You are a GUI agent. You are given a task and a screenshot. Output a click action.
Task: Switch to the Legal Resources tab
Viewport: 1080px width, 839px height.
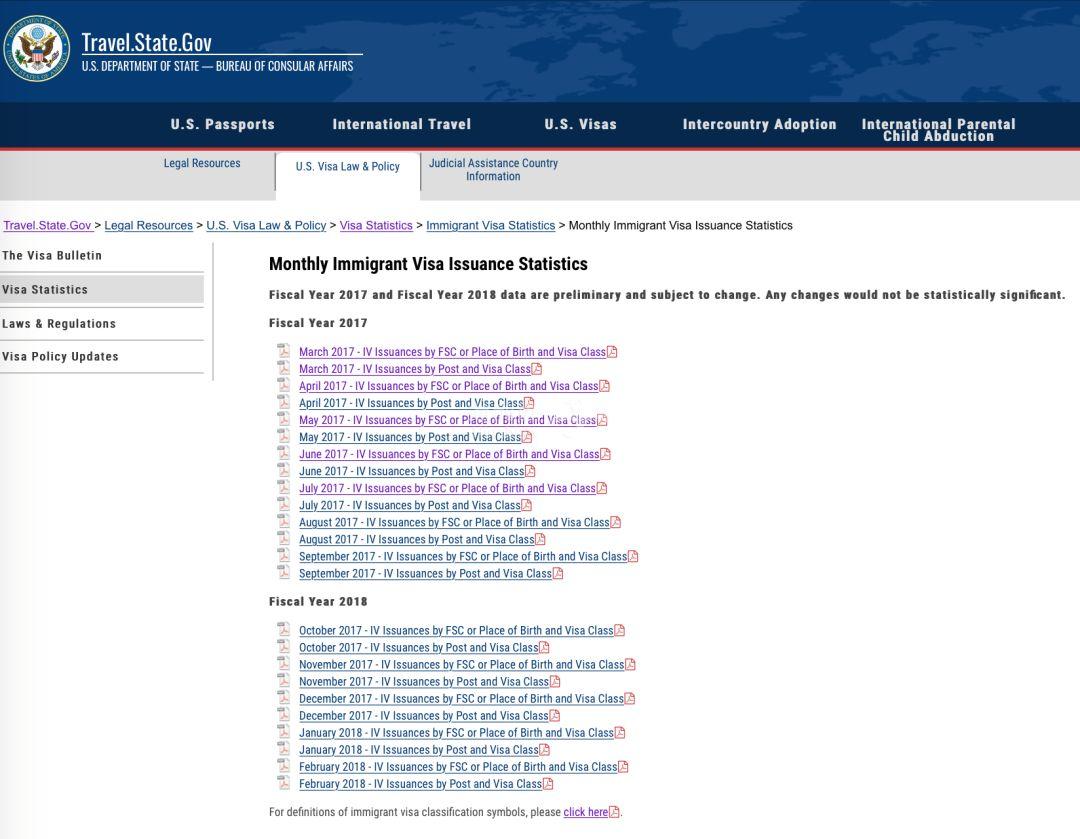(202, 163)
